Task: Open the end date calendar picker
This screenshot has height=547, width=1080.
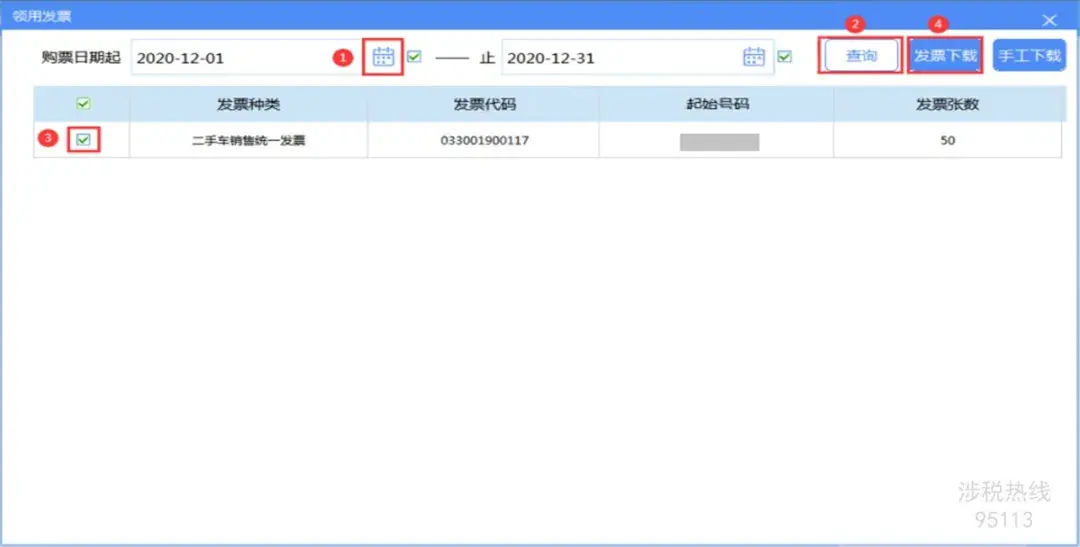Action: pos(754,56)
